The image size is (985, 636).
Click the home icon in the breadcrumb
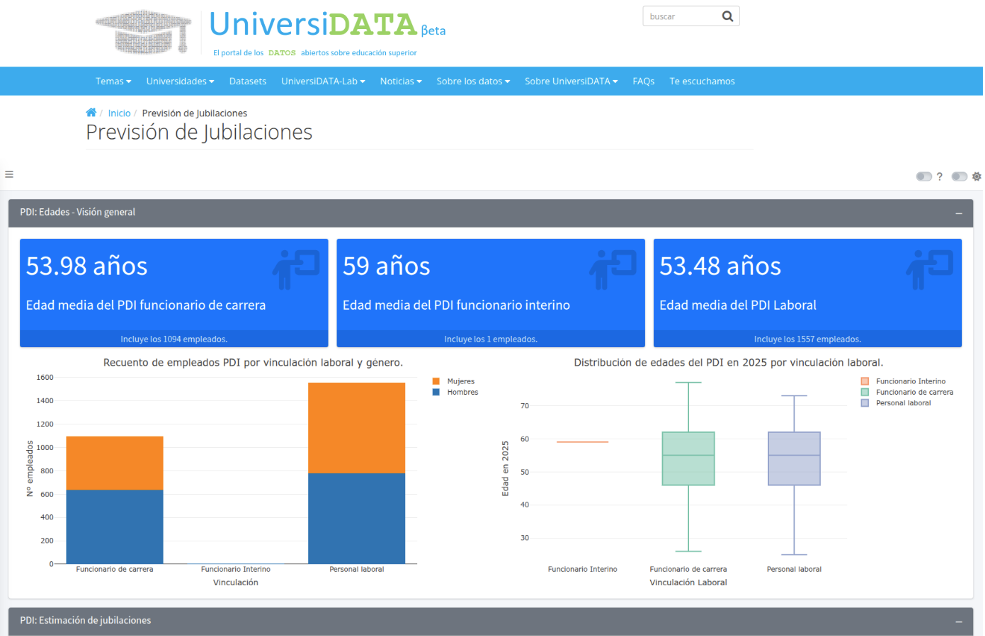pos(91,113)
